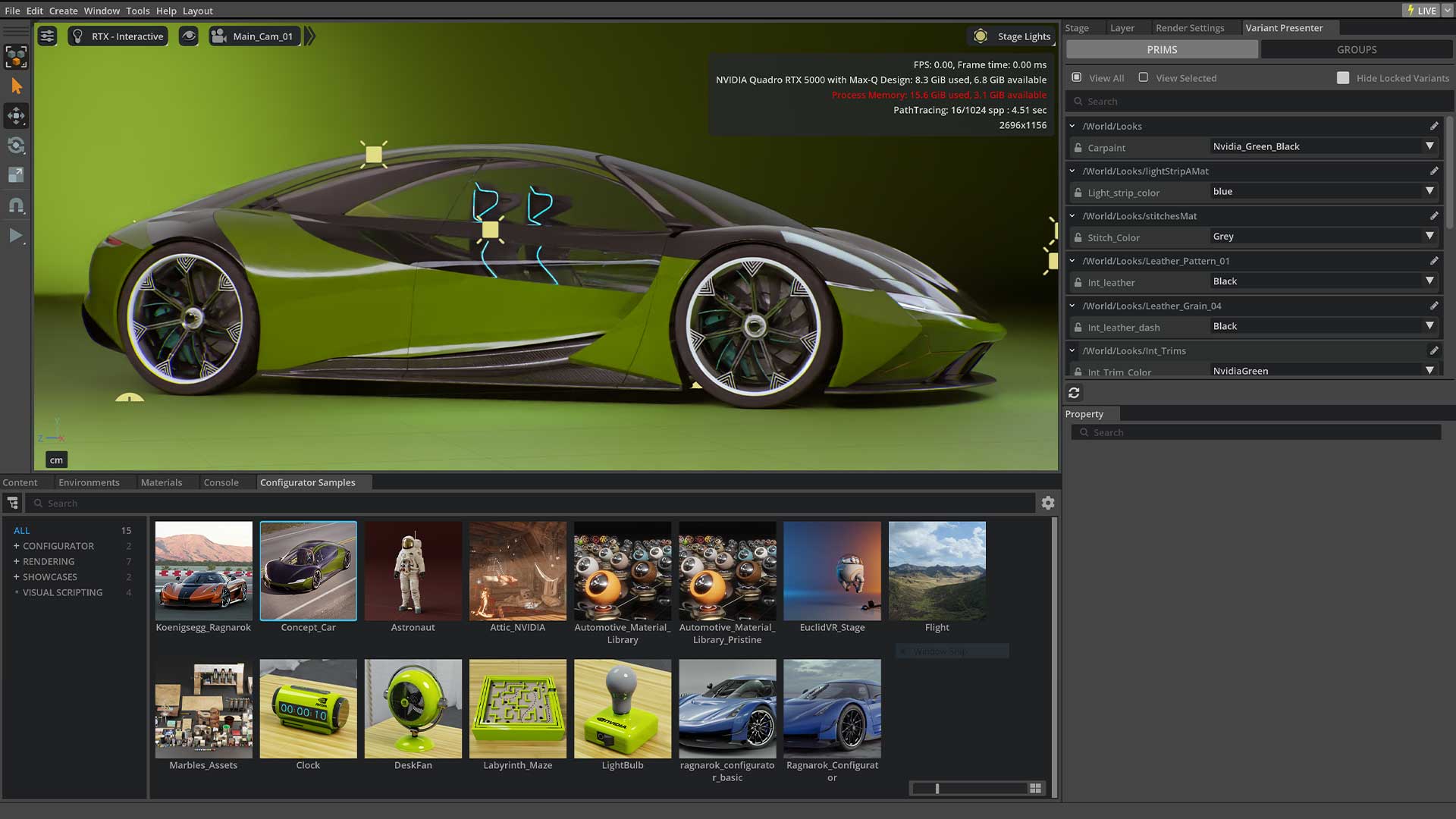Pick the Scale tool icon
The image size is (1456, 819).
(16, 175)
